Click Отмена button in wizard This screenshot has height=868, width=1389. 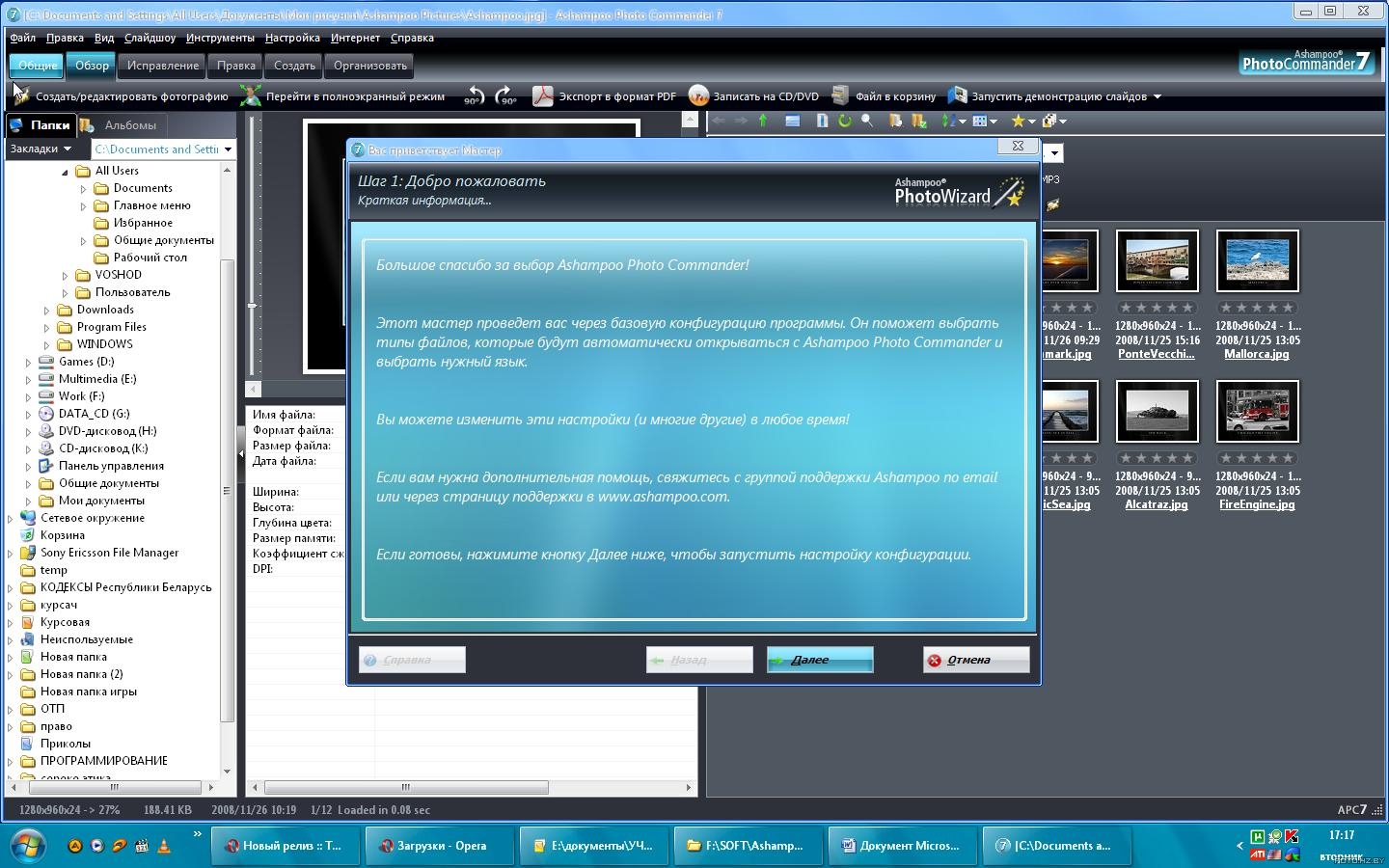pyautogui.click(x=976, y=660)
